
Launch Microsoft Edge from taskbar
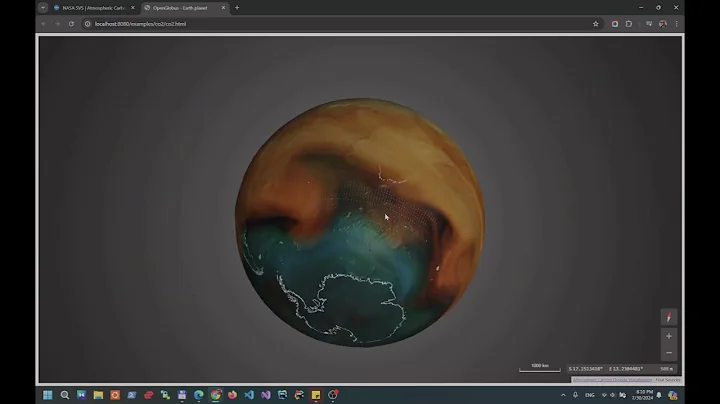pos(199,395)
